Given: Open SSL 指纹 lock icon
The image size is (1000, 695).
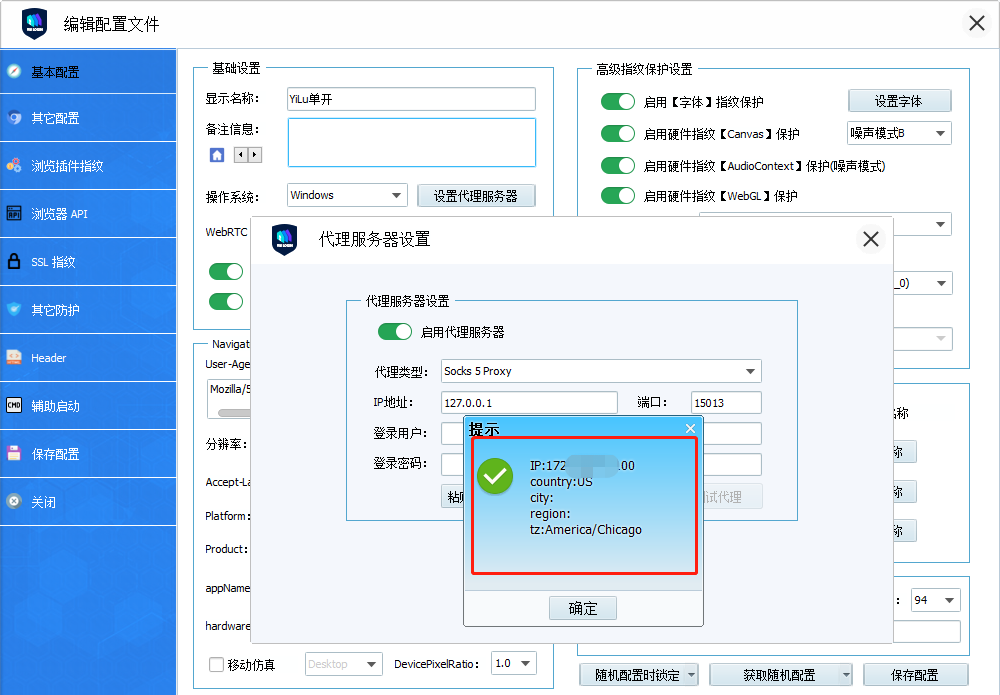Looking at the screenshot, I should click(14, 262).
